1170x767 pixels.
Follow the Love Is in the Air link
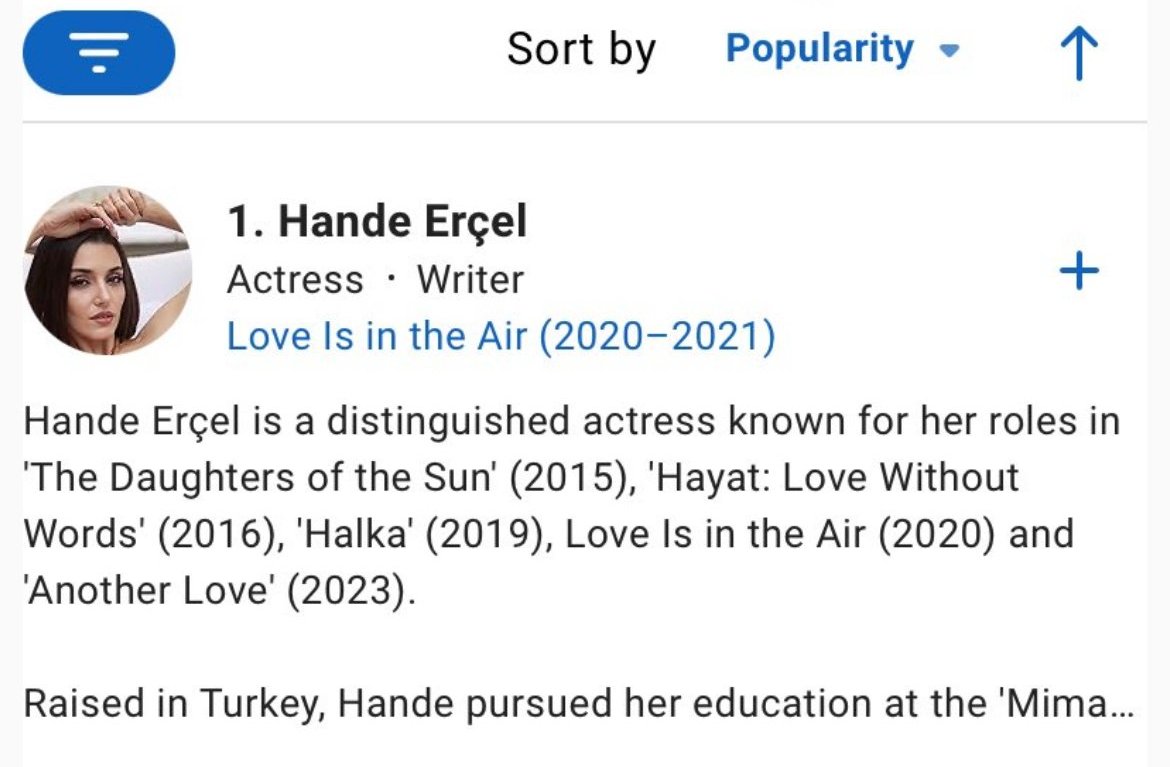click(501, 336)
